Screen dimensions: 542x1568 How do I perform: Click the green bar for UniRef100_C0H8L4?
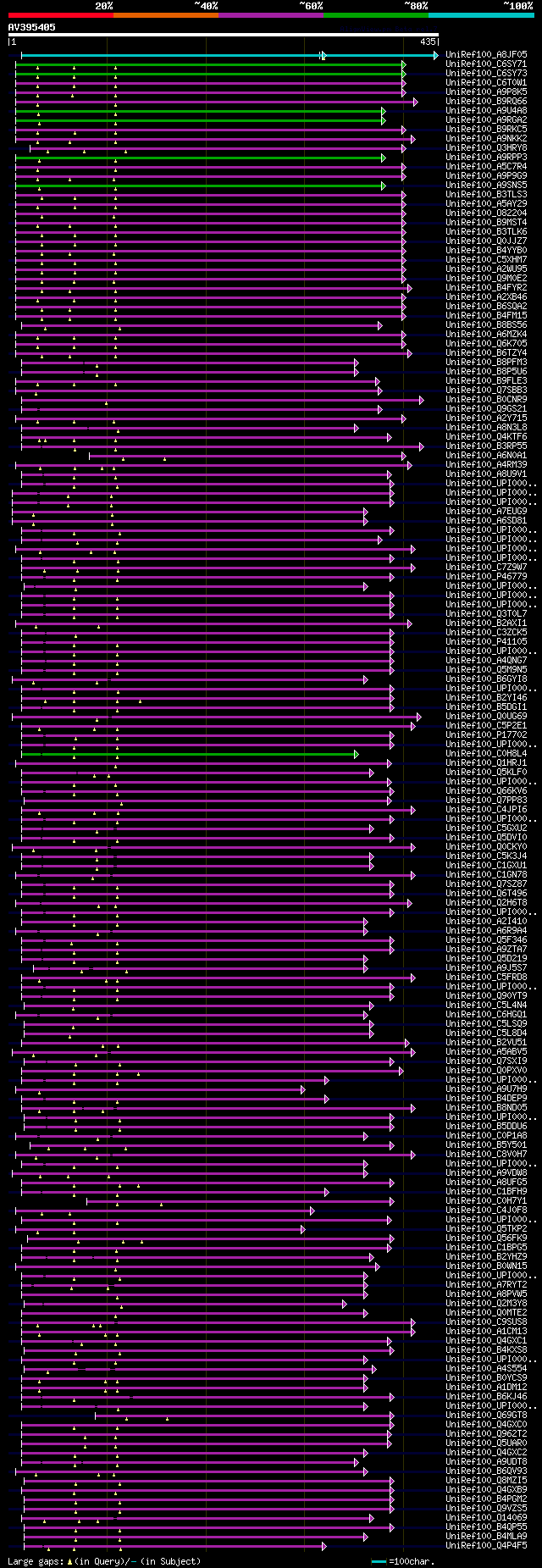(x=188, y=754)
